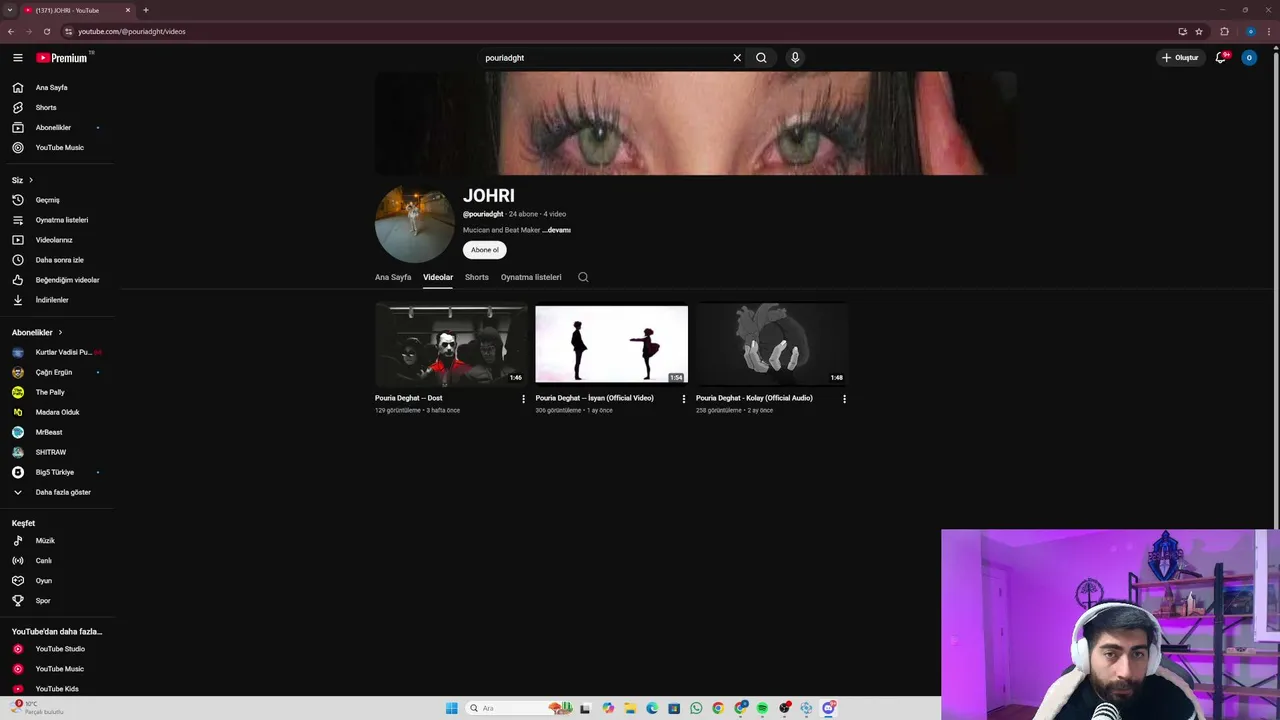Open JOHRI channel avatar image

pyautogui.click(x=415, y=224)
